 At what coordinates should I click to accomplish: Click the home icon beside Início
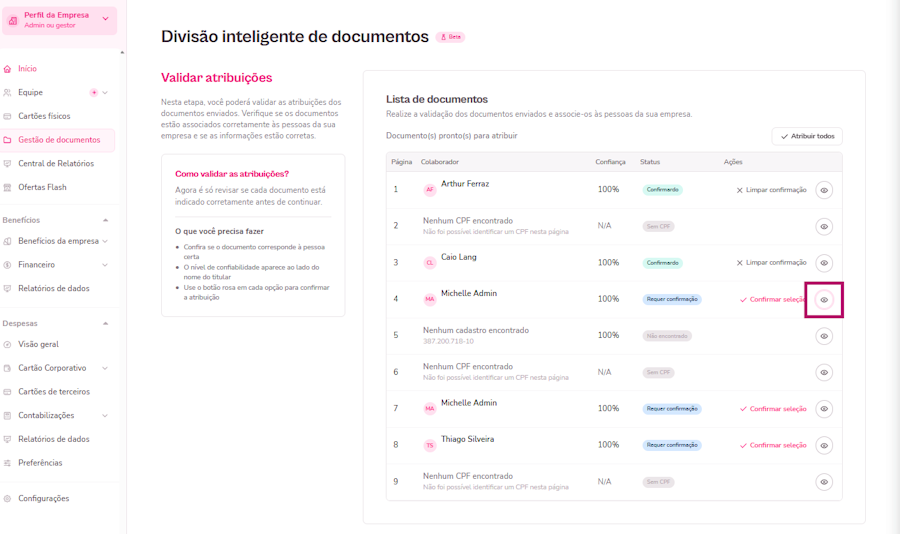[x=7, y=69]
